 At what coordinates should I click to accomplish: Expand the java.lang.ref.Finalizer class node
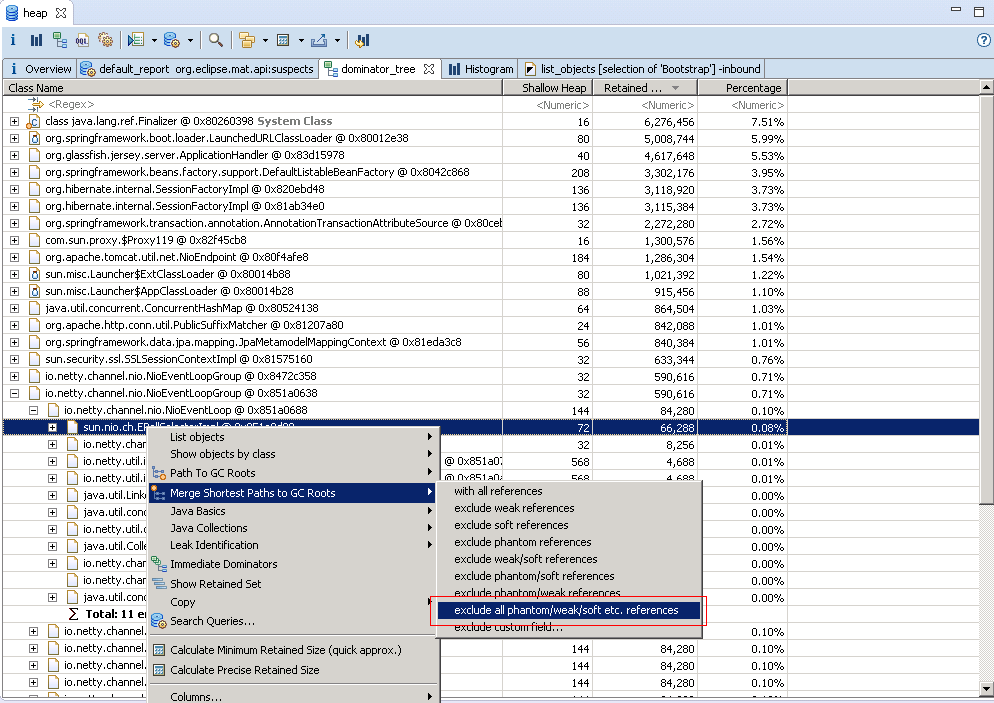click(15, 121)
